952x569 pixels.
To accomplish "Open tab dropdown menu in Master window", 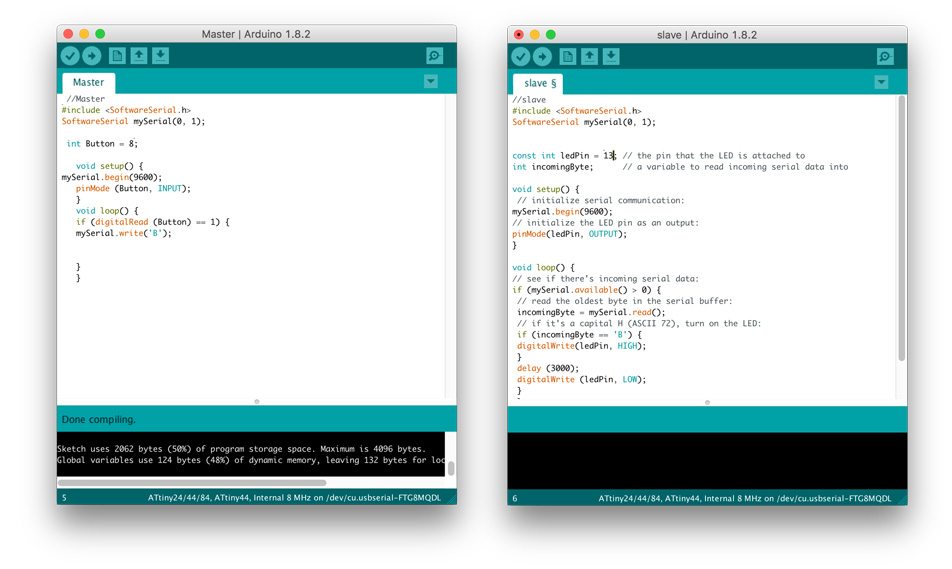I will [430, 81].
